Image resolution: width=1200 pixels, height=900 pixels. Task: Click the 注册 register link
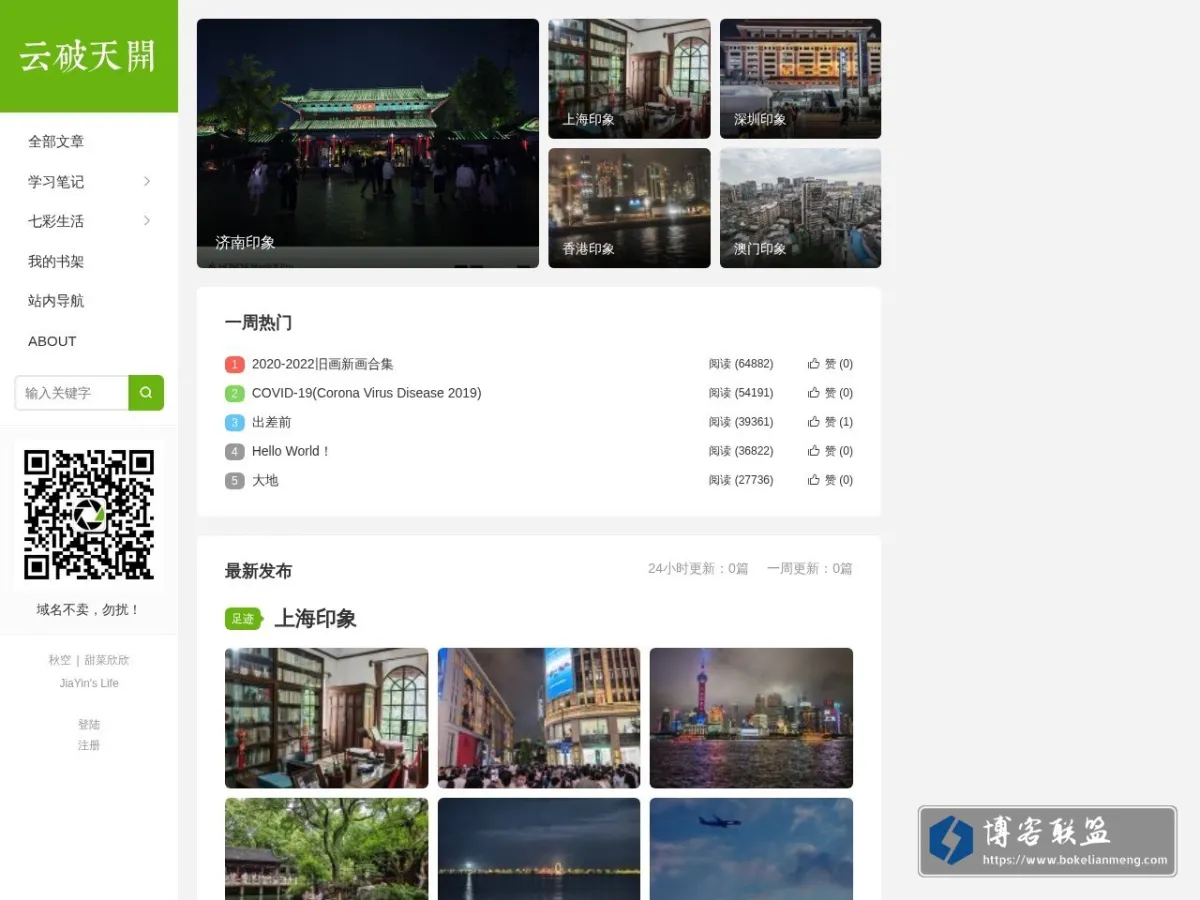click(x=89, y=745)
